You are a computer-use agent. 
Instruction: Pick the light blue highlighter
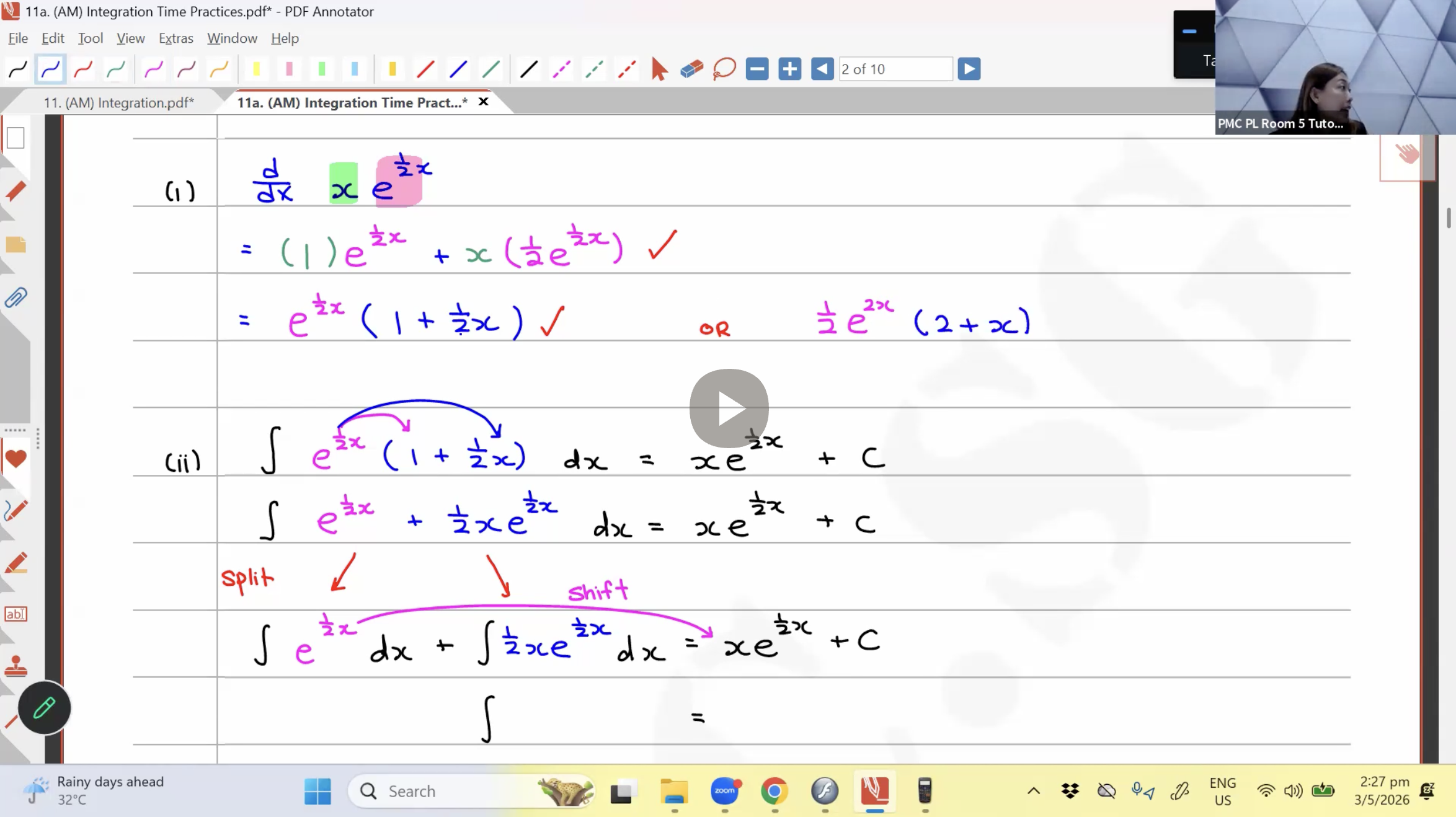[355, 69]
